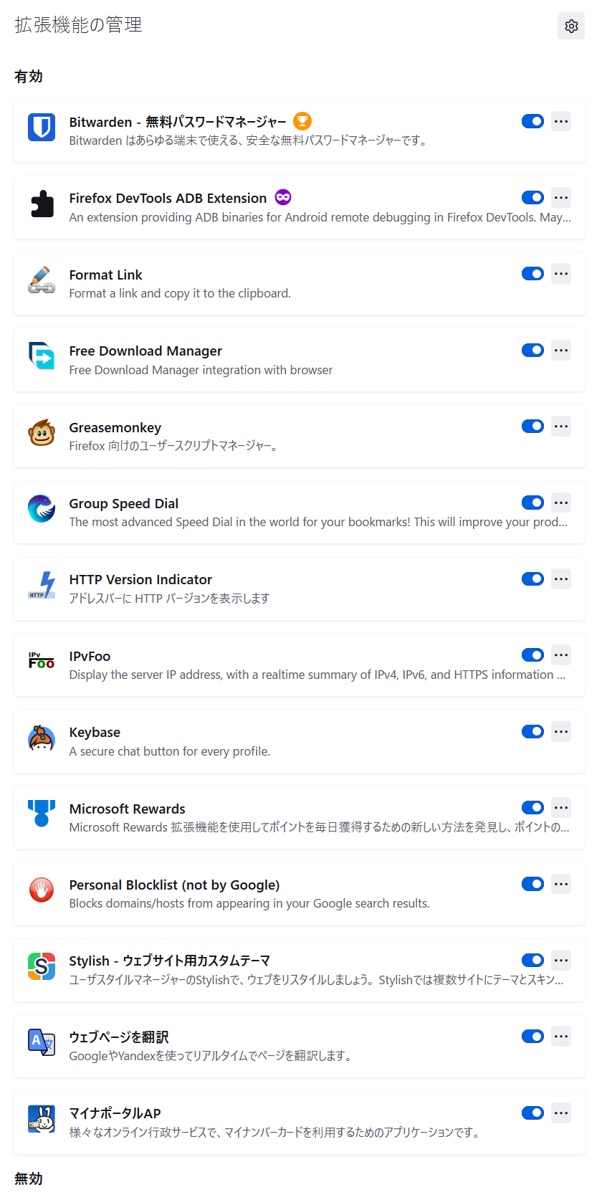The width and height of the screenshot is (602, 1200).
Task: Open more options menu for マイナポータルAP
Action: point(561,1113)
